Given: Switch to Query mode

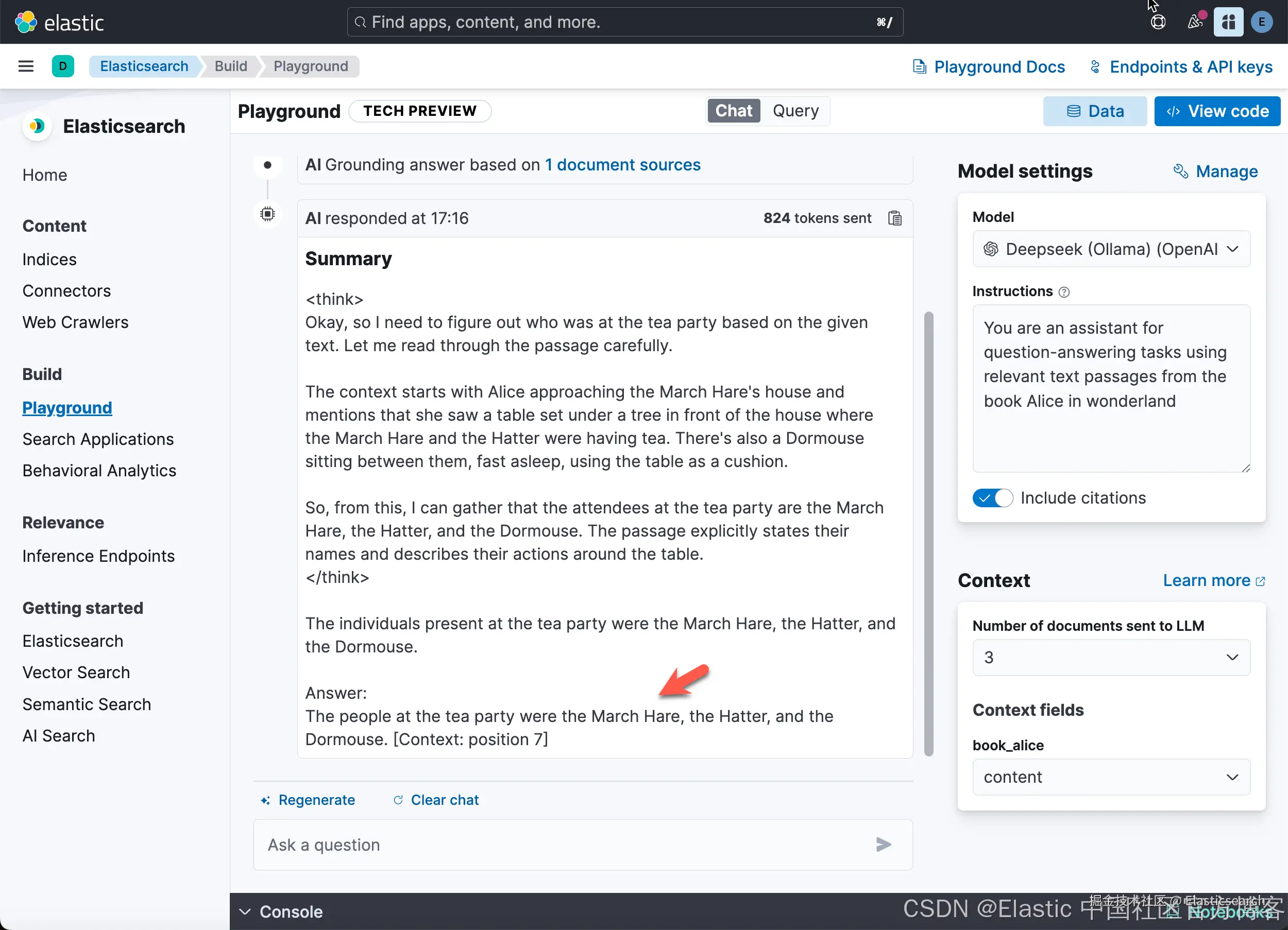Looking at the screenshot, I should point(795,111).
